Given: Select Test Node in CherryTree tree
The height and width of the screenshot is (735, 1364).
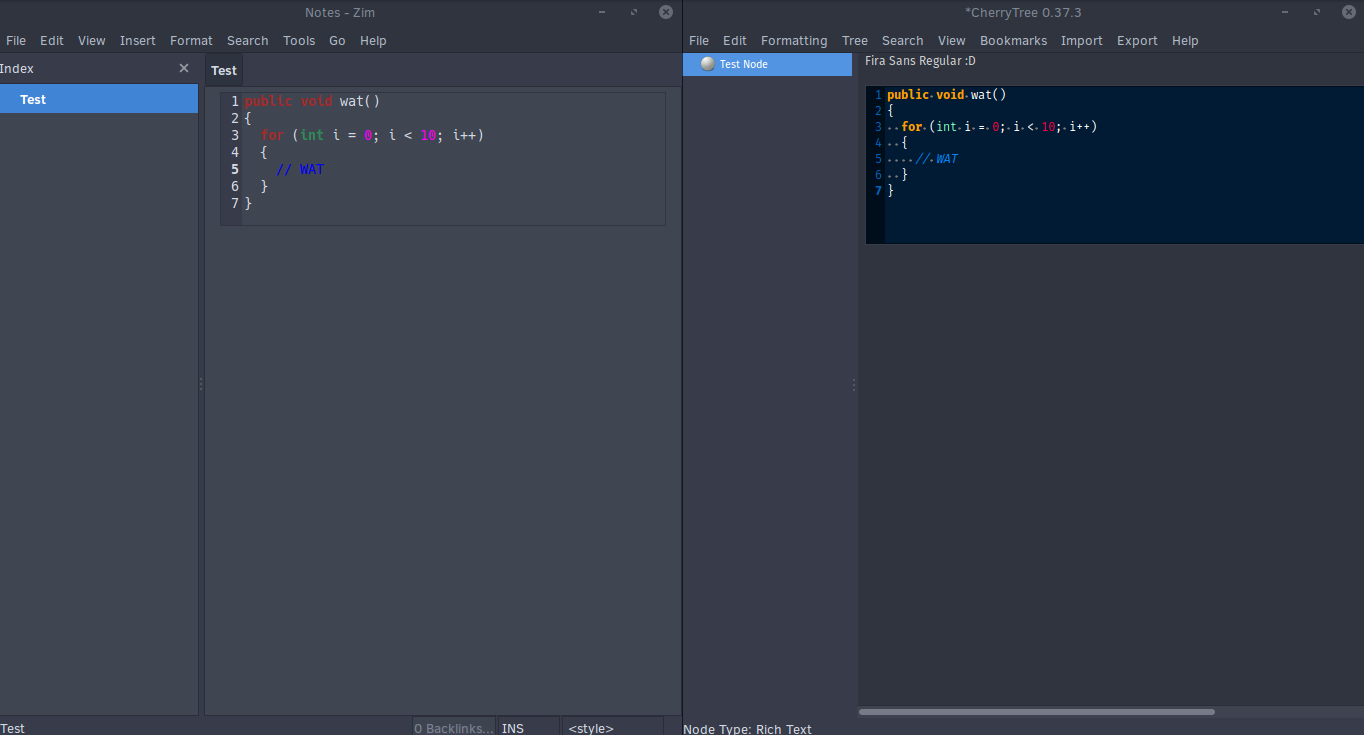Looking at the screenshot, I should 767,64.
